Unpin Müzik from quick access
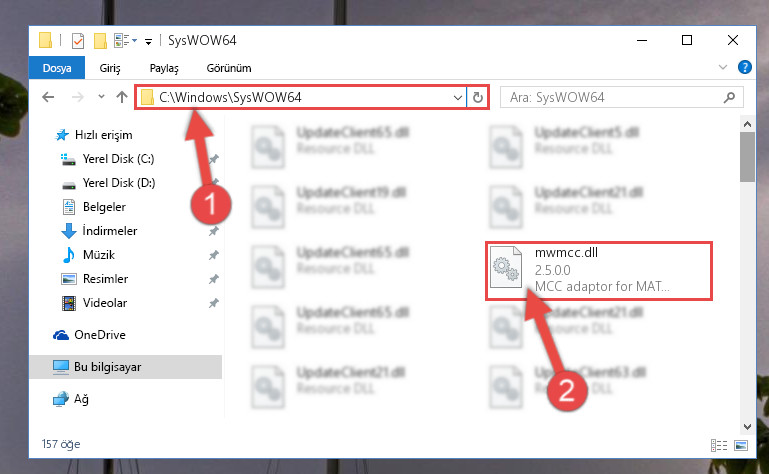 pos(213,255)
